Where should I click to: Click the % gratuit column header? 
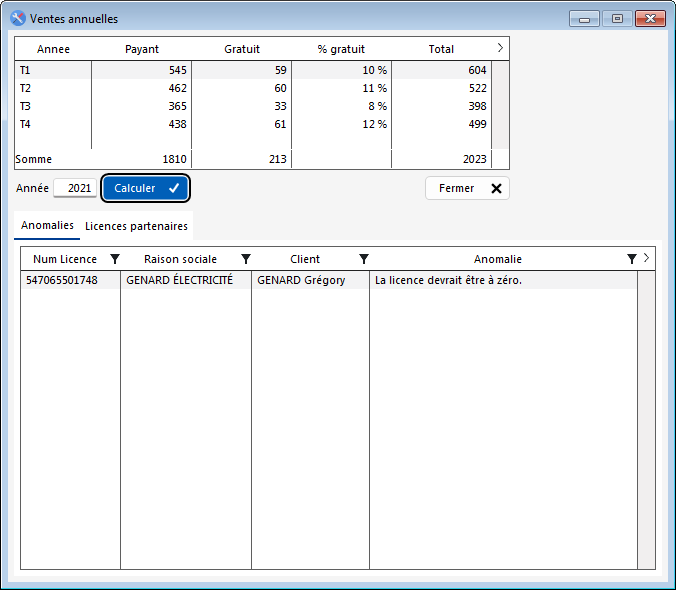341,49
